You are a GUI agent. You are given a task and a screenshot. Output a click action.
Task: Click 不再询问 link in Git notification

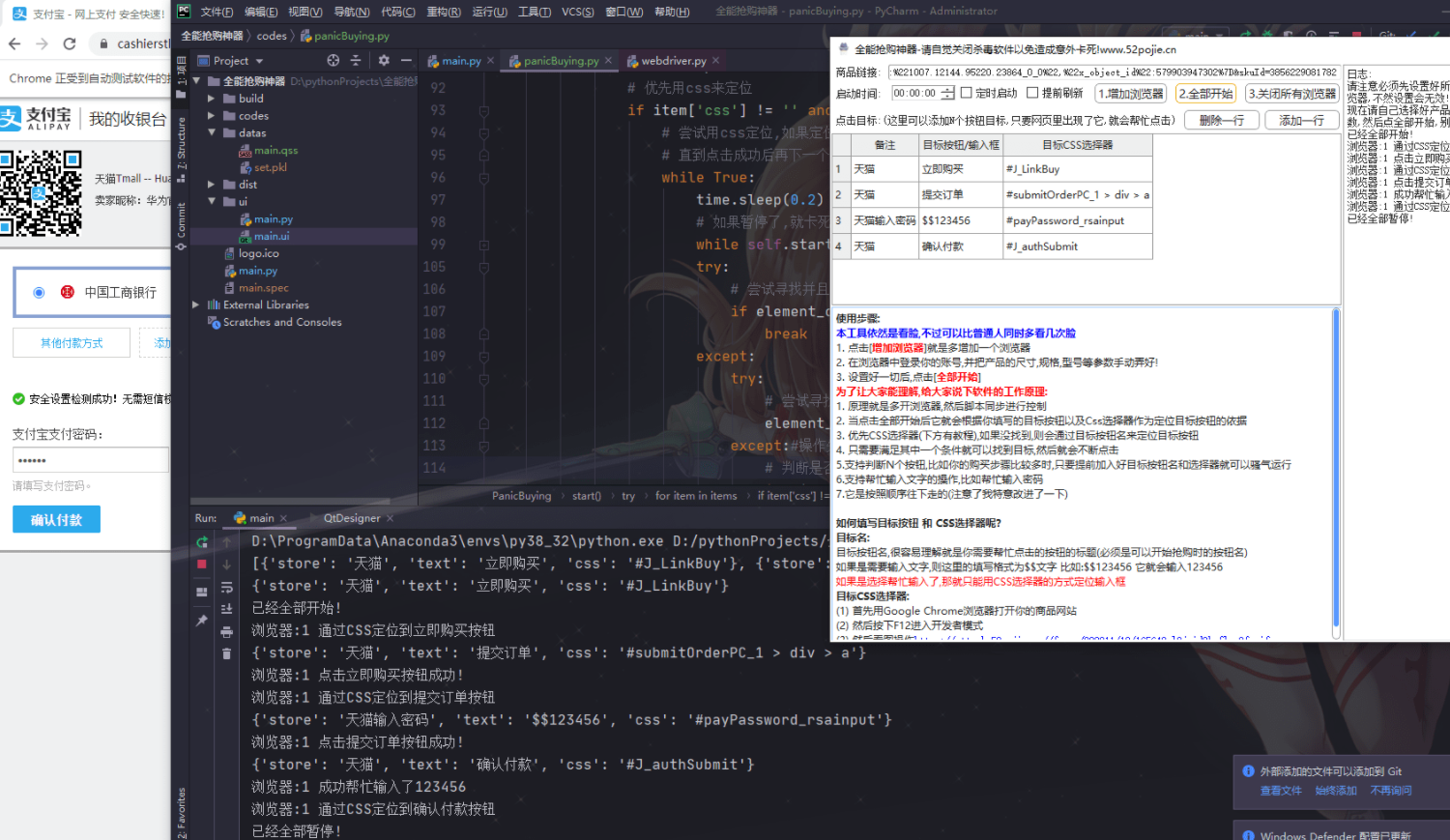pyautogui.click(x=1391, y=791)
